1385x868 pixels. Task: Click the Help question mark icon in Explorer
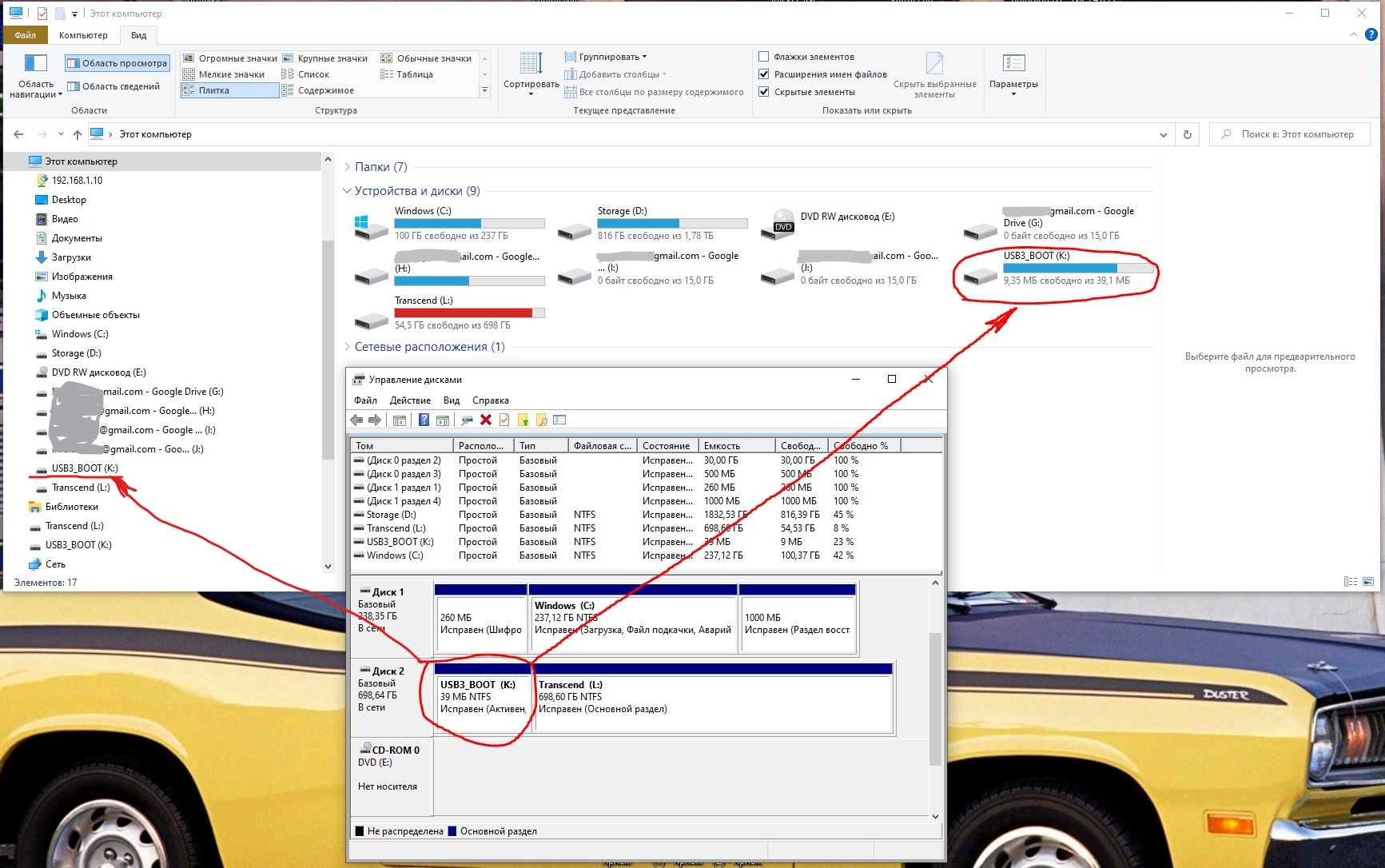[1371, 34]
